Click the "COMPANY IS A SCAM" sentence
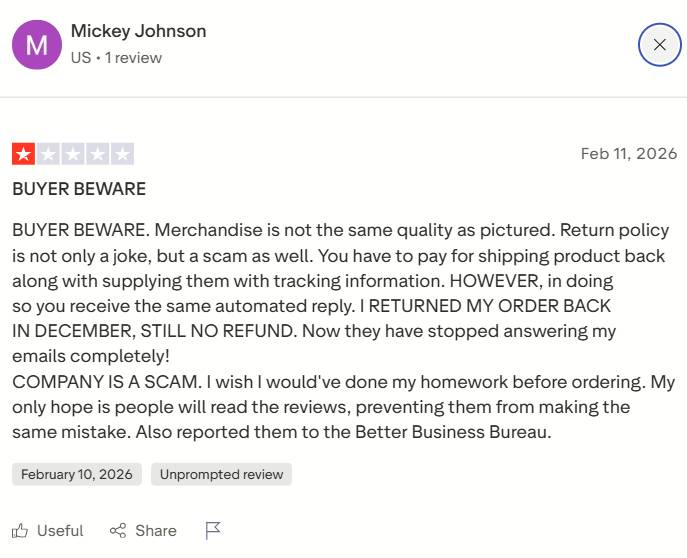Image resolution: width=687 pixels, height=558 pixels. [x=99, y=382]
